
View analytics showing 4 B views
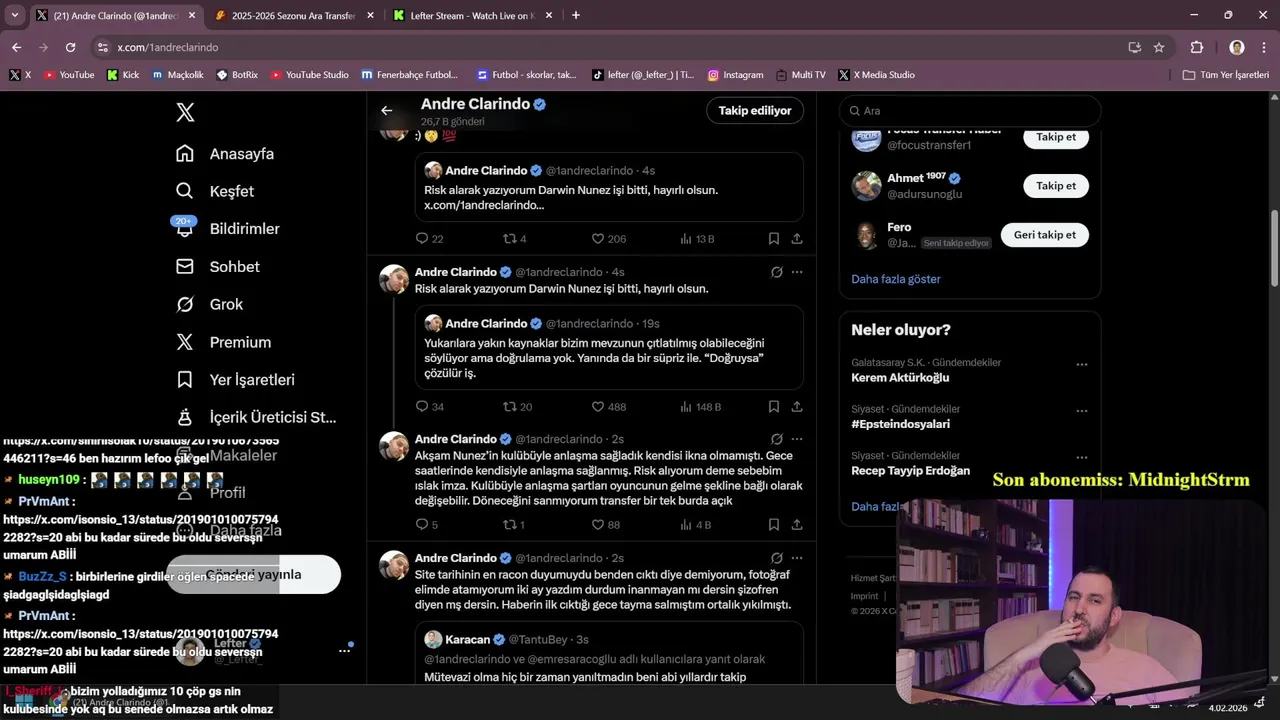point(695,525)
